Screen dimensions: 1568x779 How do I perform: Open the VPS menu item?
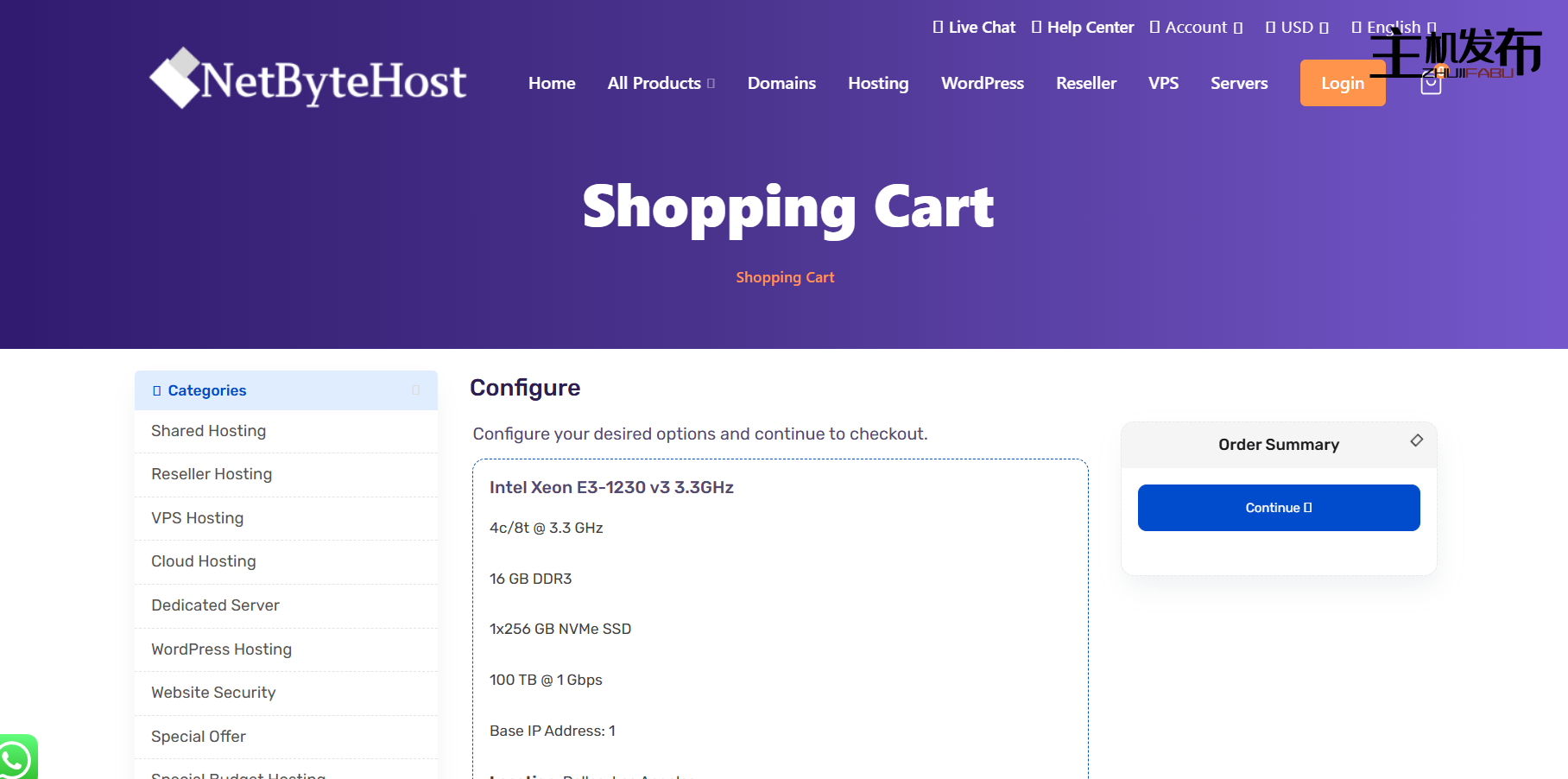coord(1163,83)
